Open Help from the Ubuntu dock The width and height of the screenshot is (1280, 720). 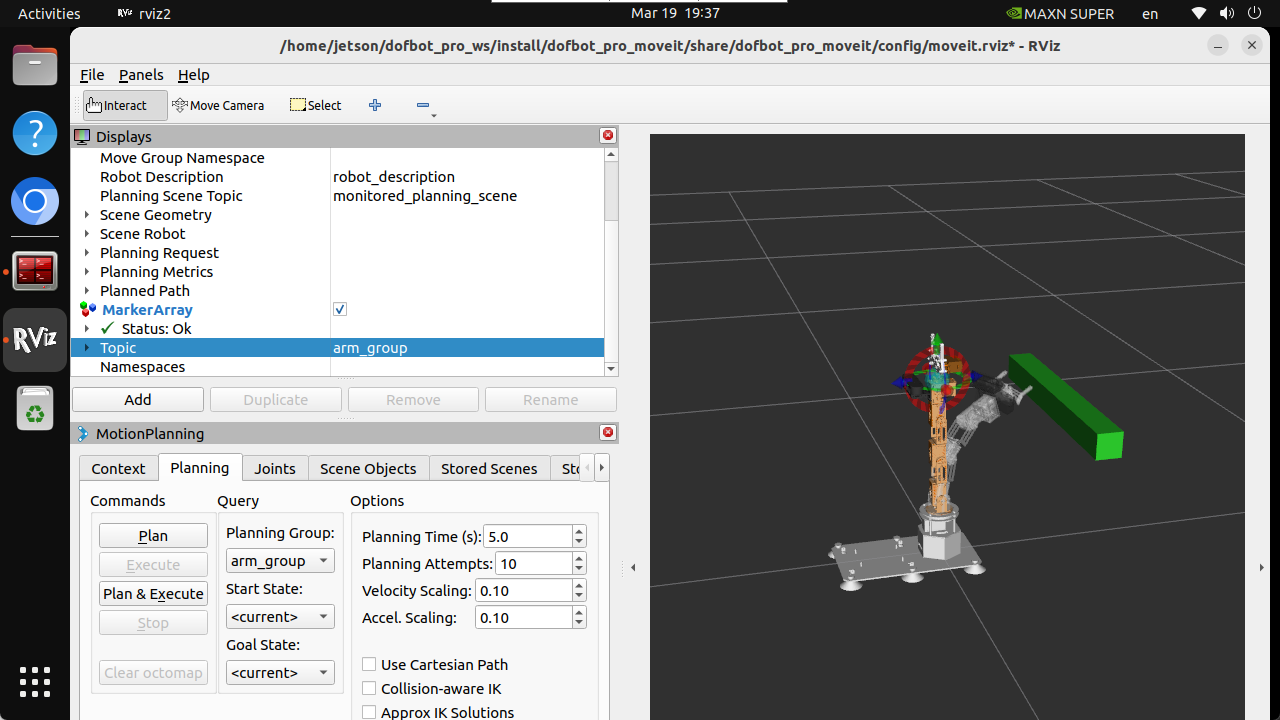coord(35,133)
